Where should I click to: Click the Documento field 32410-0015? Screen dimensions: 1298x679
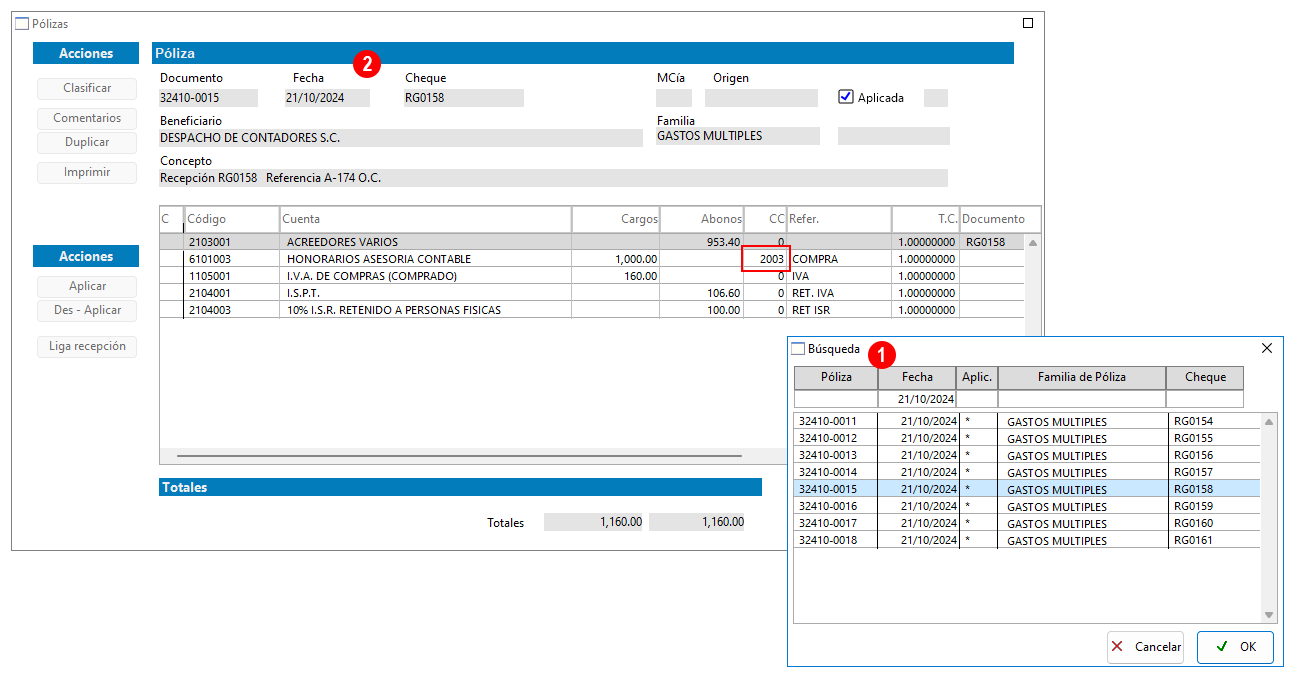[208, 98]
